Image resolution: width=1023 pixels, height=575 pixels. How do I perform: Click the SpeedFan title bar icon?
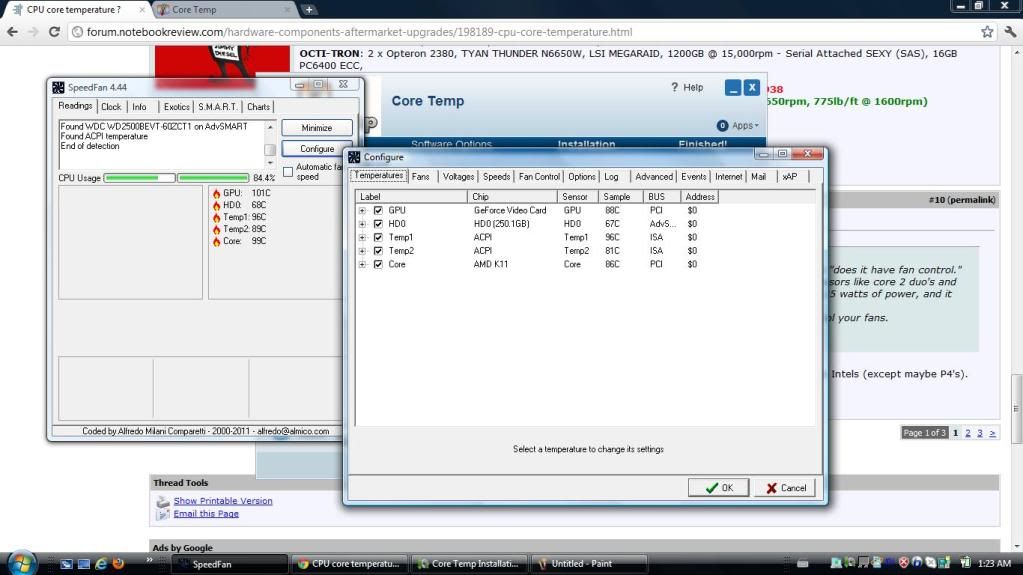(x=58, y=87)
